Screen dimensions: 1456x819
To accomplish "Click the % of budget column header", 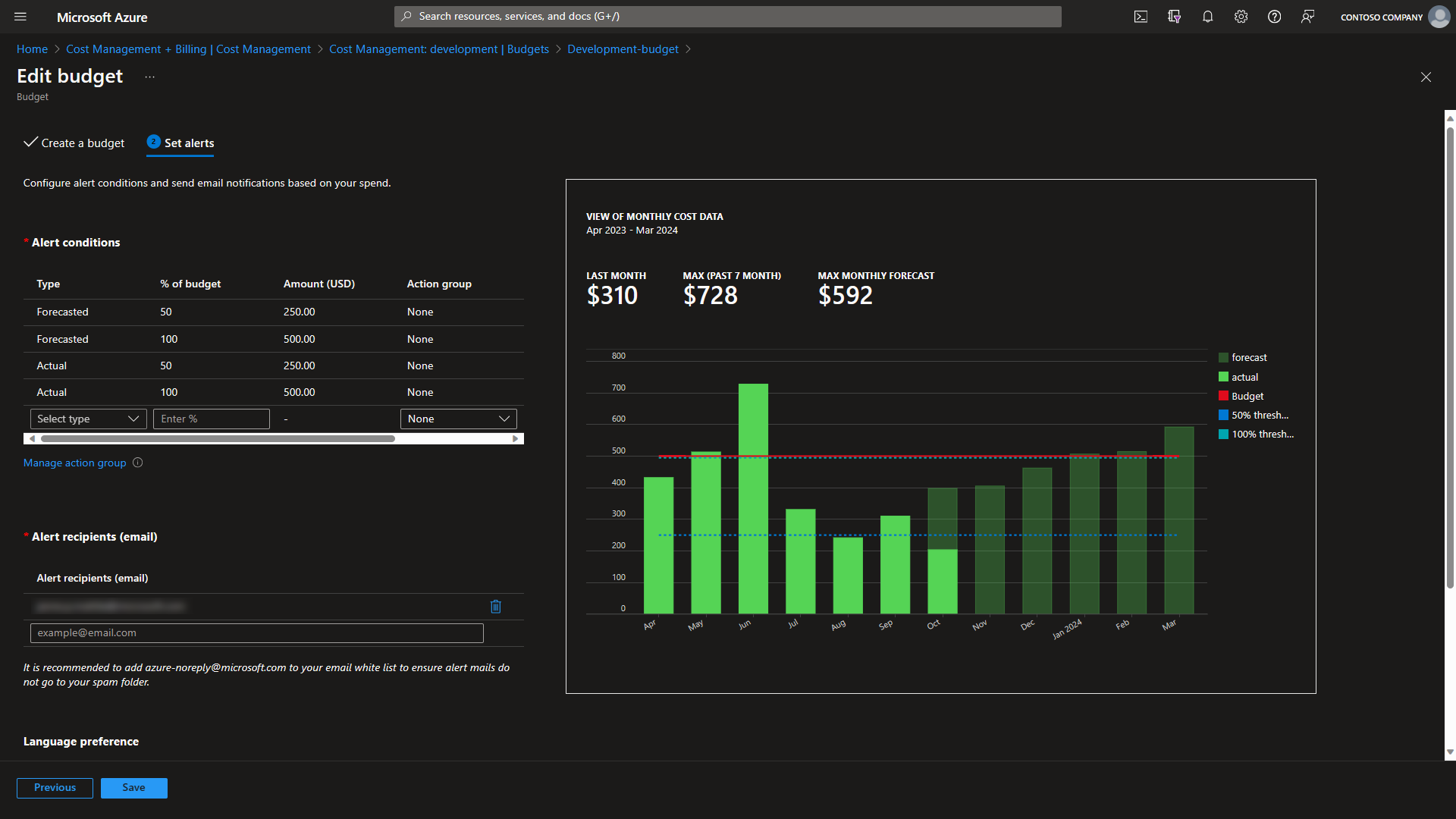I will (190, 284).
